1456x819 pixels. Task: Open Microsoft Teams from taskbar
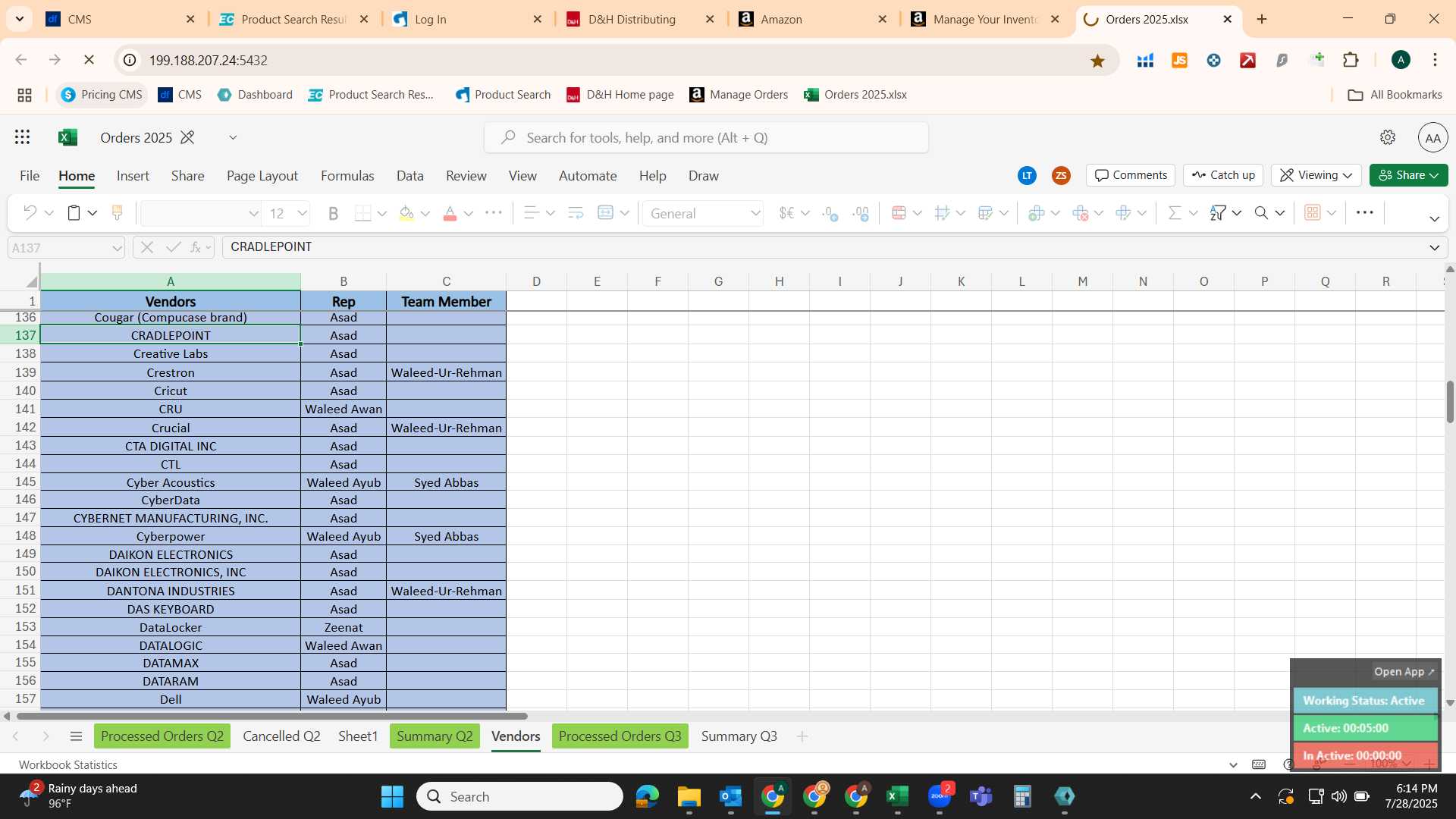[981, 796]
